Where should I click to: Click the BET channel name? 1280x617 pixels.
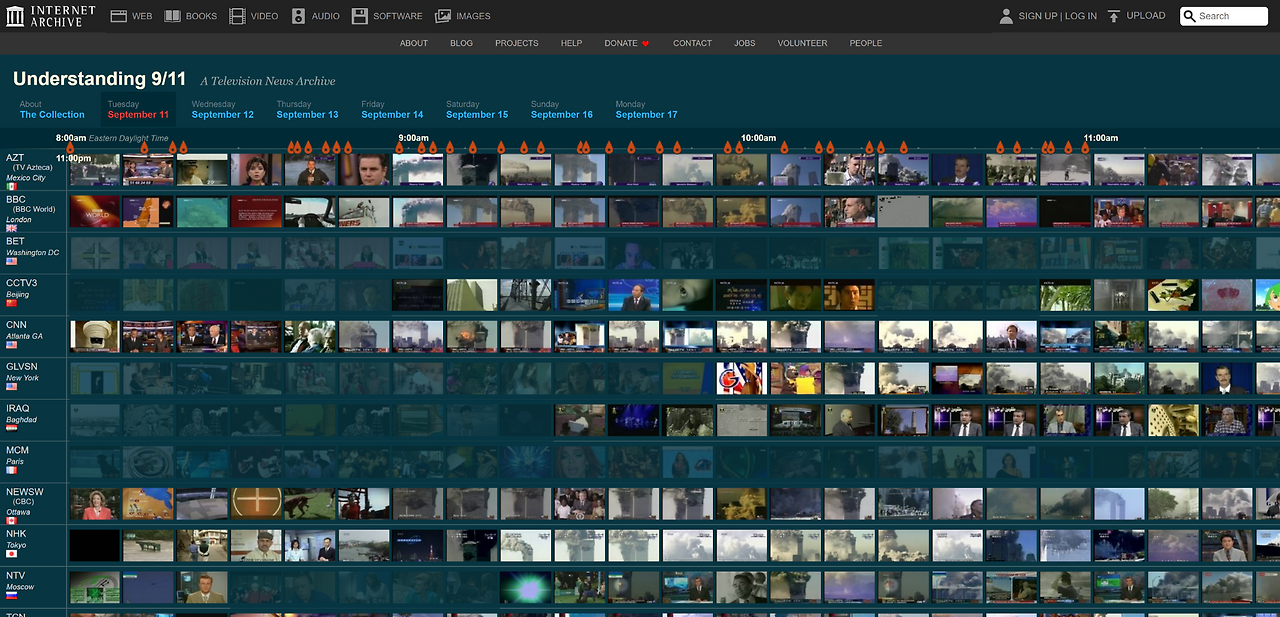[x=15, y=241]
